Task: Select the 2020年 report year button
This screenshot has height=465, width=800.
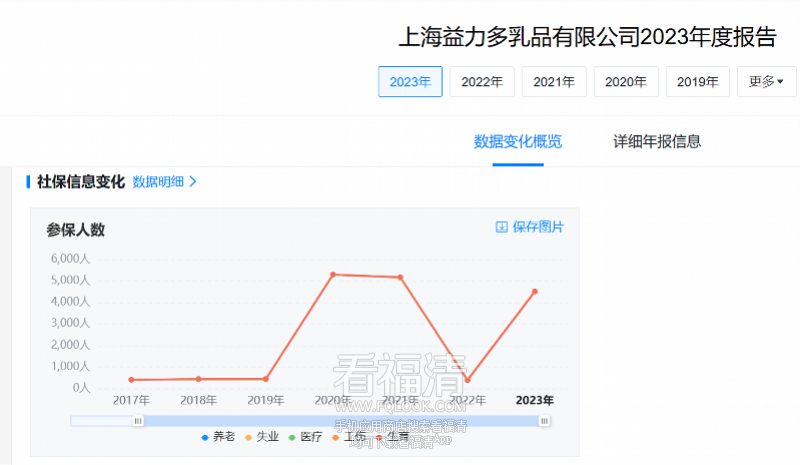Action: [x=626, y=82]
